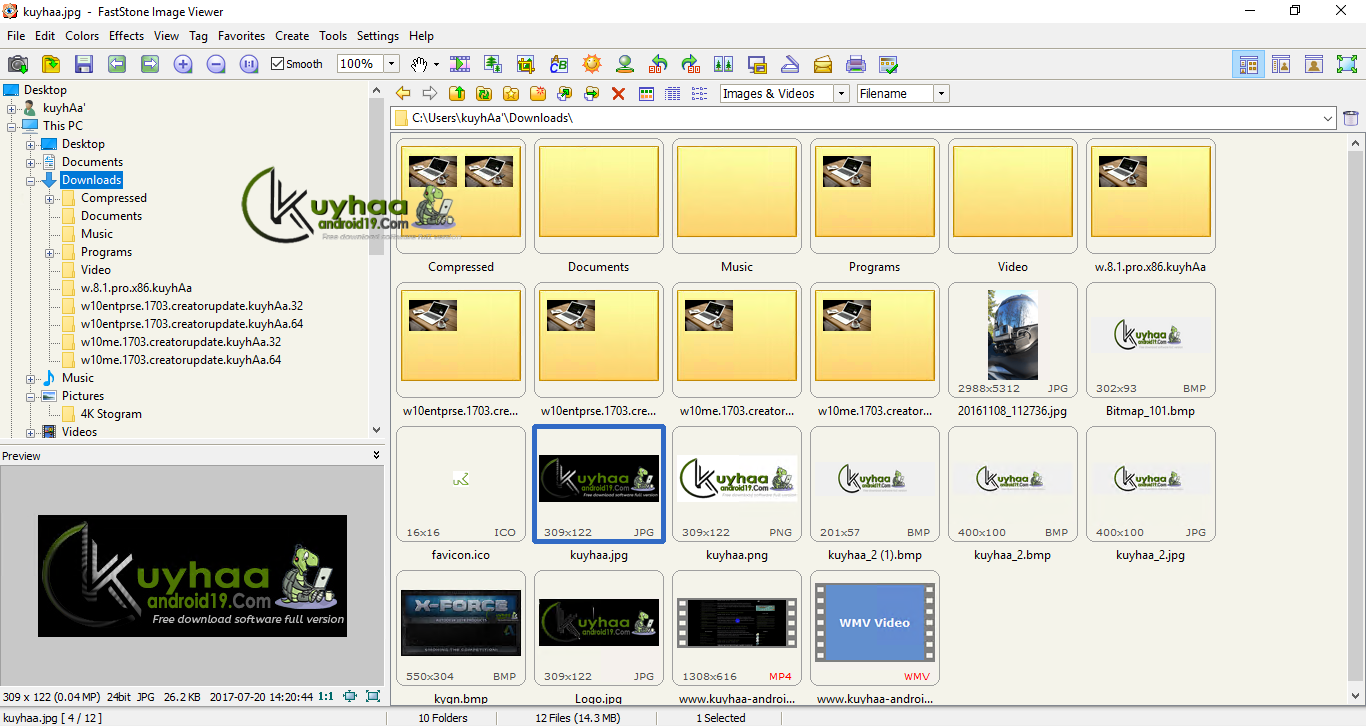The image size is (1366, 726).
Task: Click the printer icon
Action: [856, 64]
